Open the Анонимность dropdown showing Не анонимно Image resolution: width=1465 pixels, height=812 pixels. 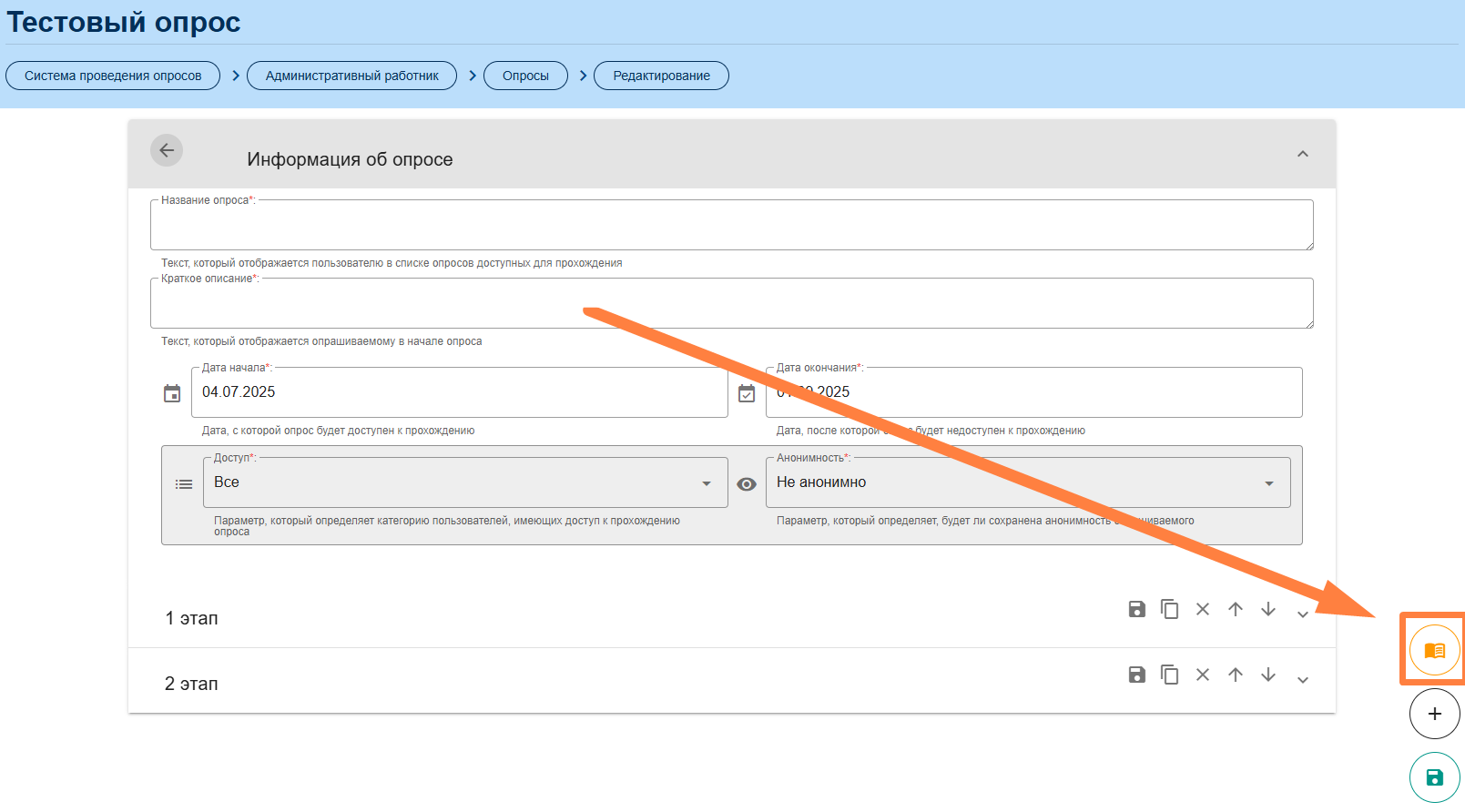tap(1027, 482)
